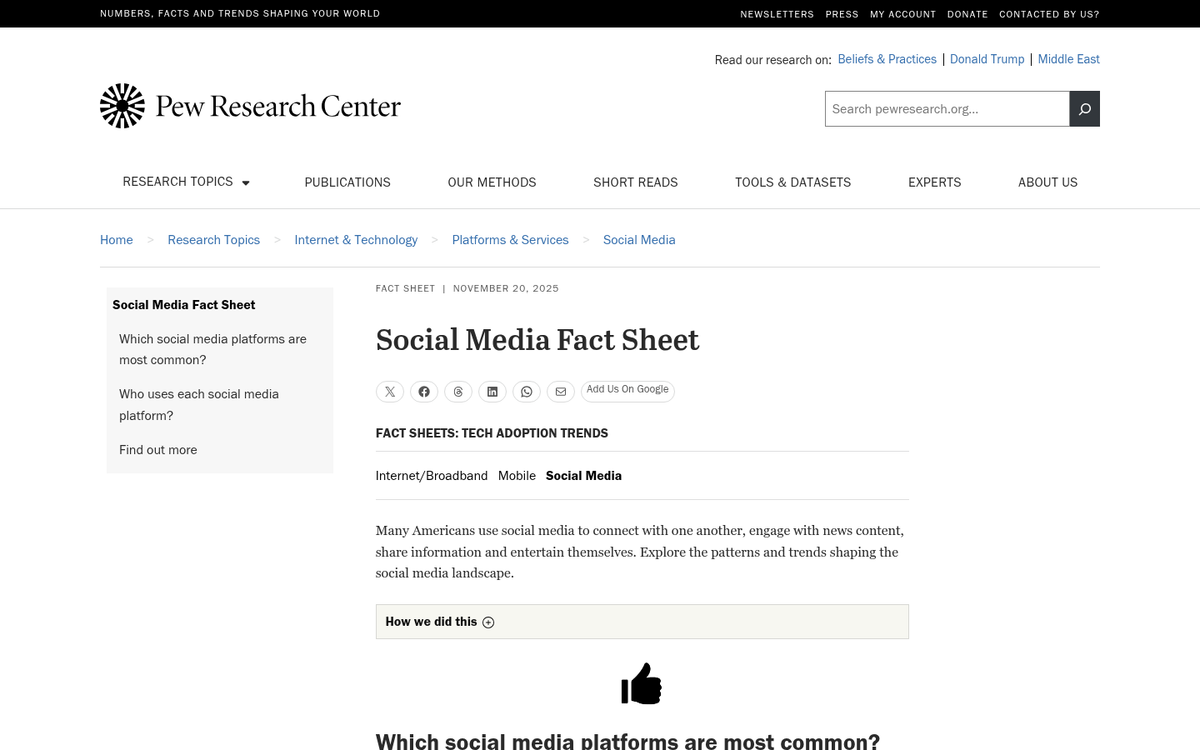Screen dimensions: 1200x750
Task: Share the fact sheet by email
Action: 560,392
